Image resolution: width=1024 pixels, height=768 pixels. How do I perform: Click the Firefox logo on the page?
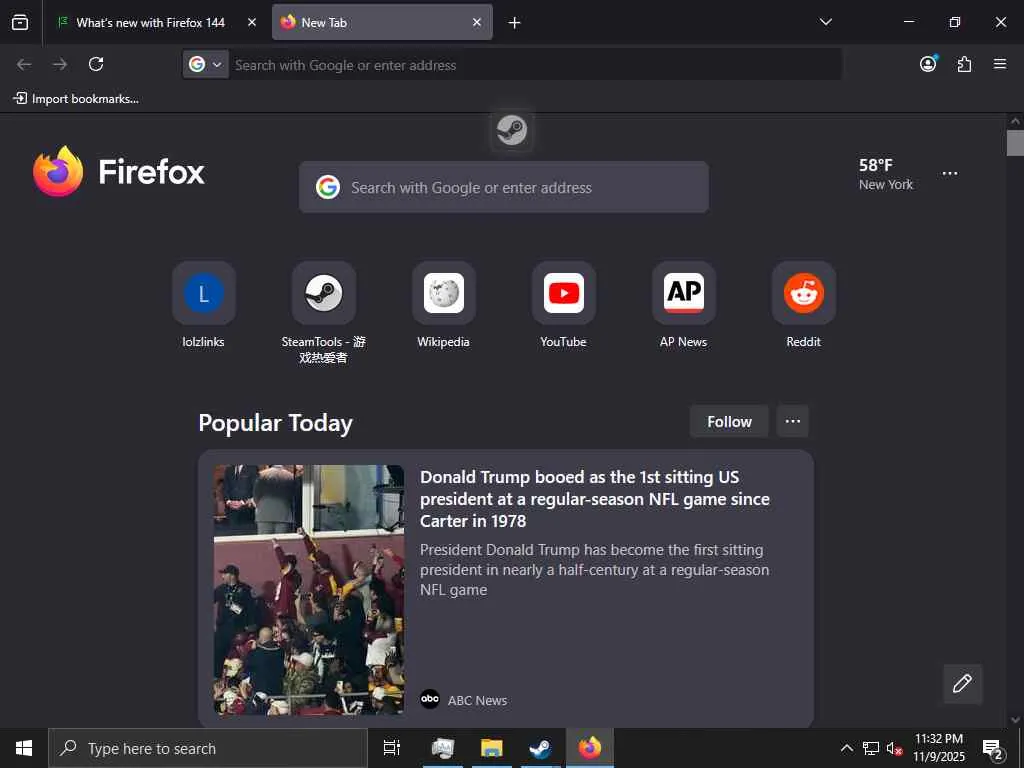[x=119, y=171]
